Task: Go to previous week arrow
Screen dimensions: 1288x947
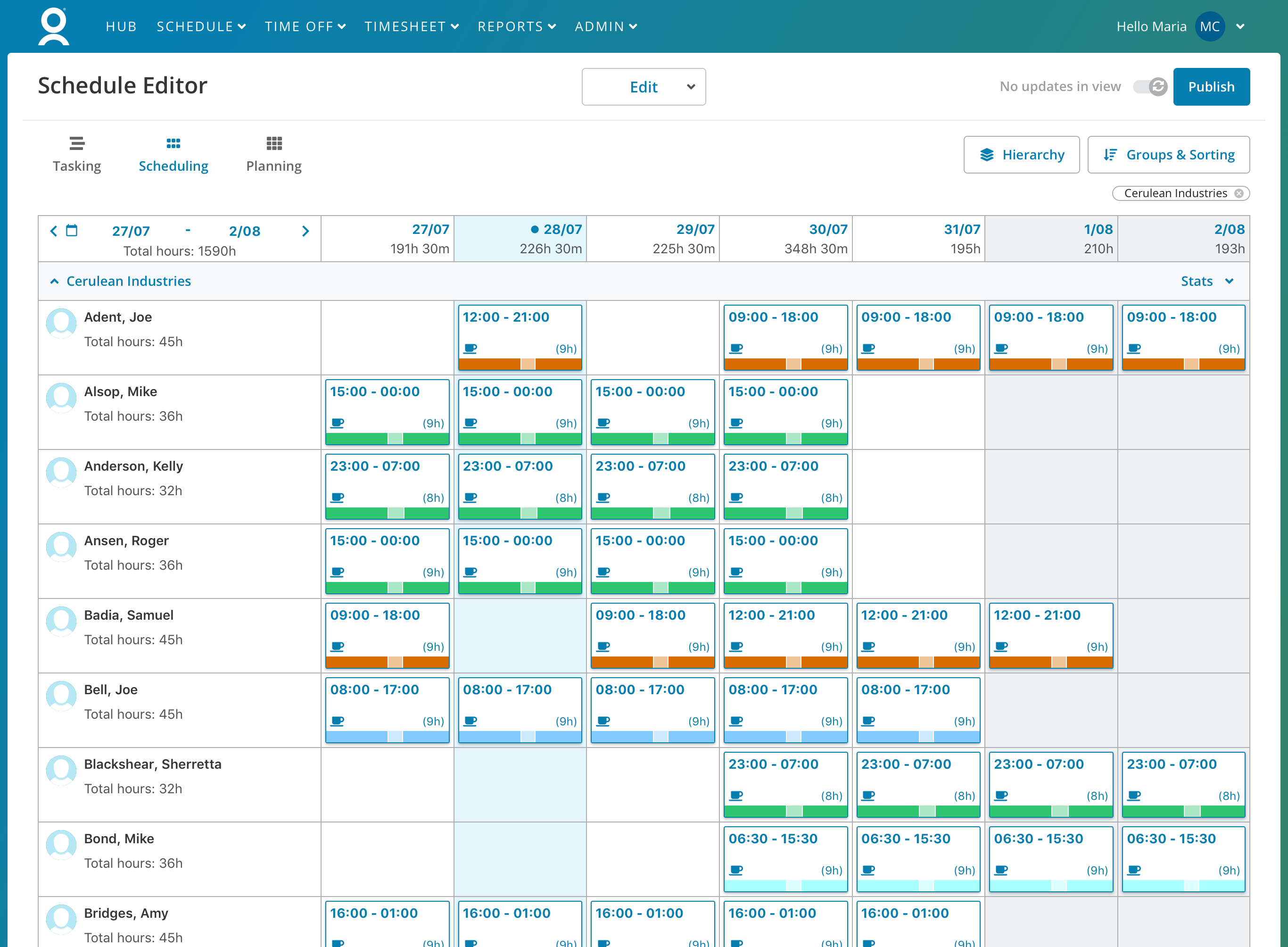Action: [x=53, y=231]
